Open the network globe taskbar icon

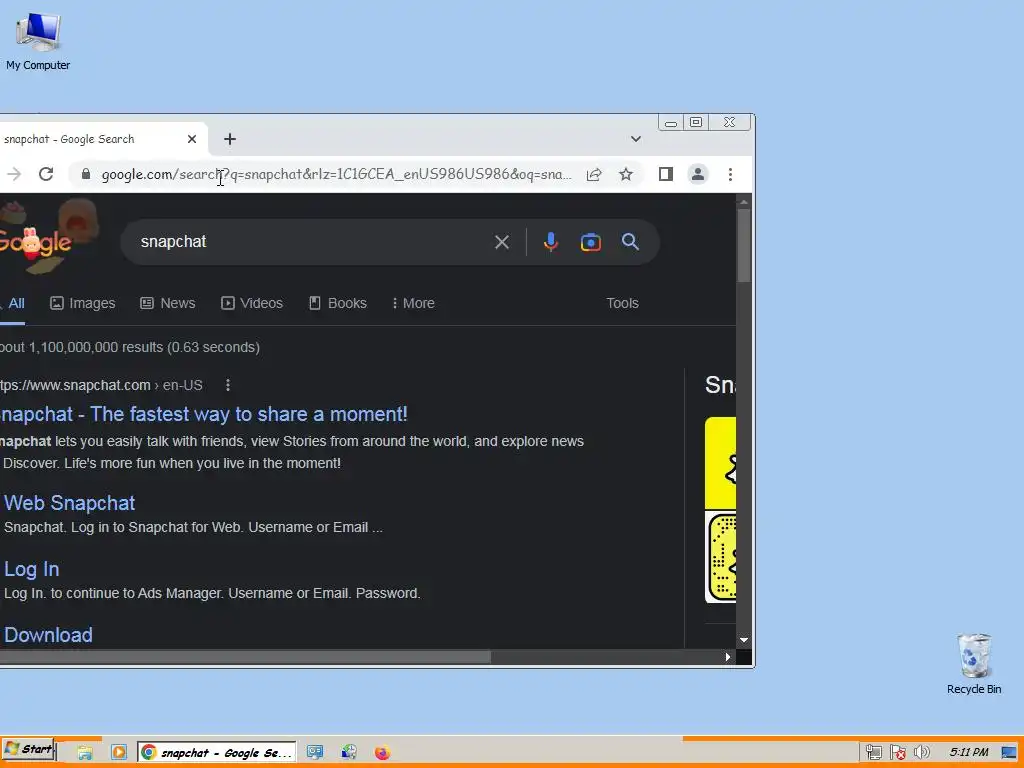click(349, 752)
